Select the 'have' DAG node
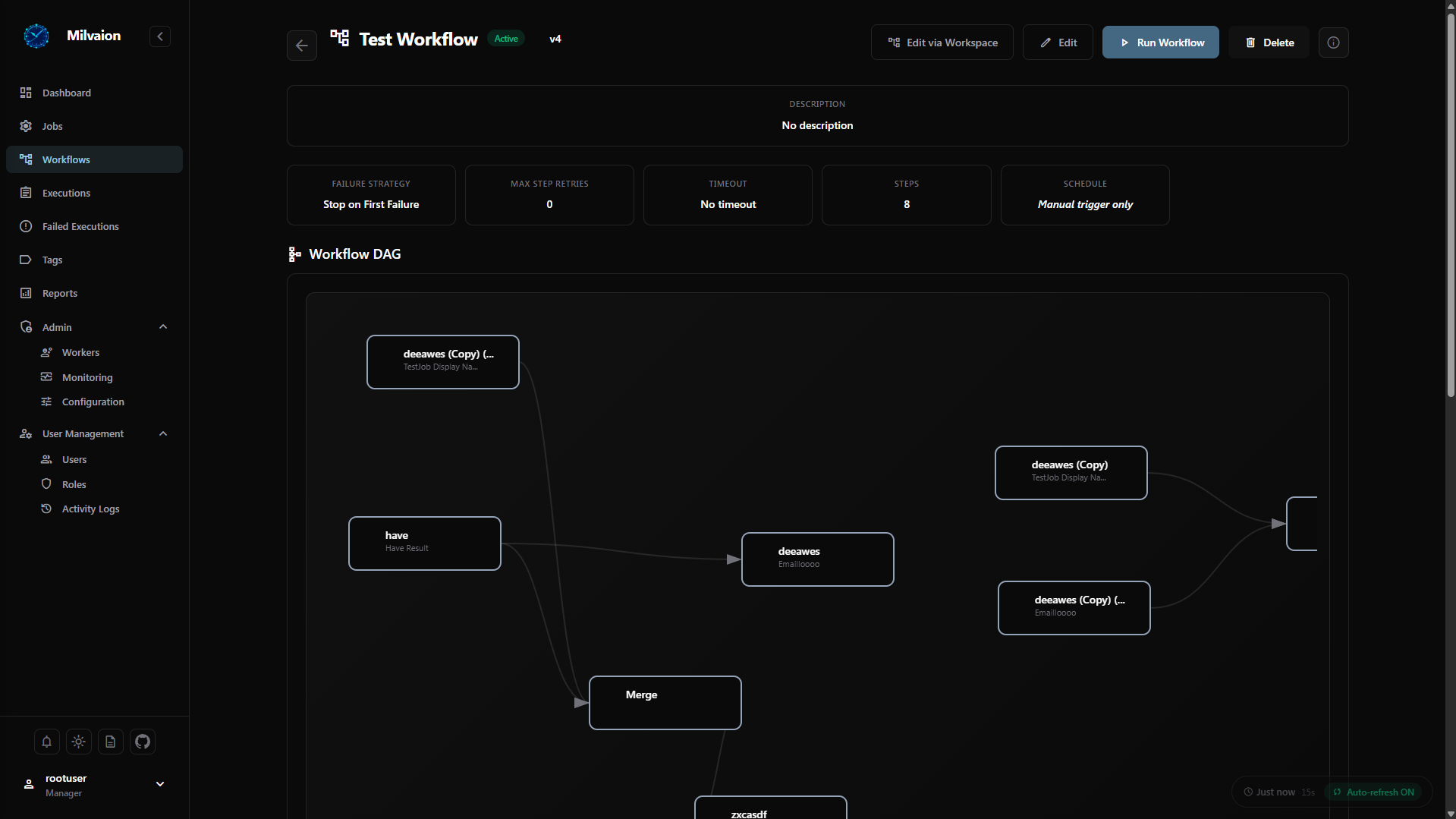This screenshot has width=1456, height=819. point(425,543)
